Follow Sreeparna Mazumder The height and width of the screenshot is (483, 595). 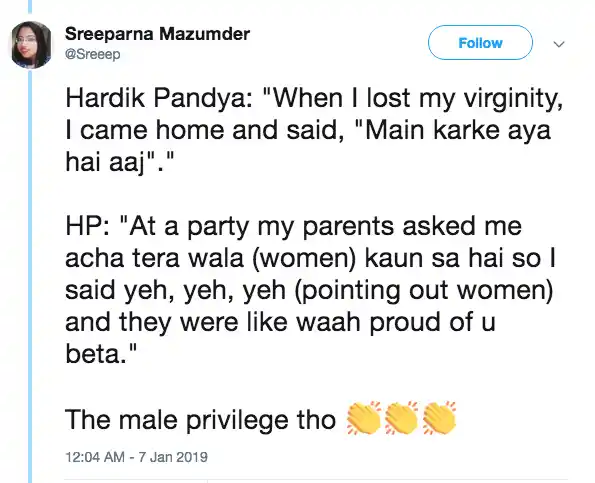coord(480,42)
